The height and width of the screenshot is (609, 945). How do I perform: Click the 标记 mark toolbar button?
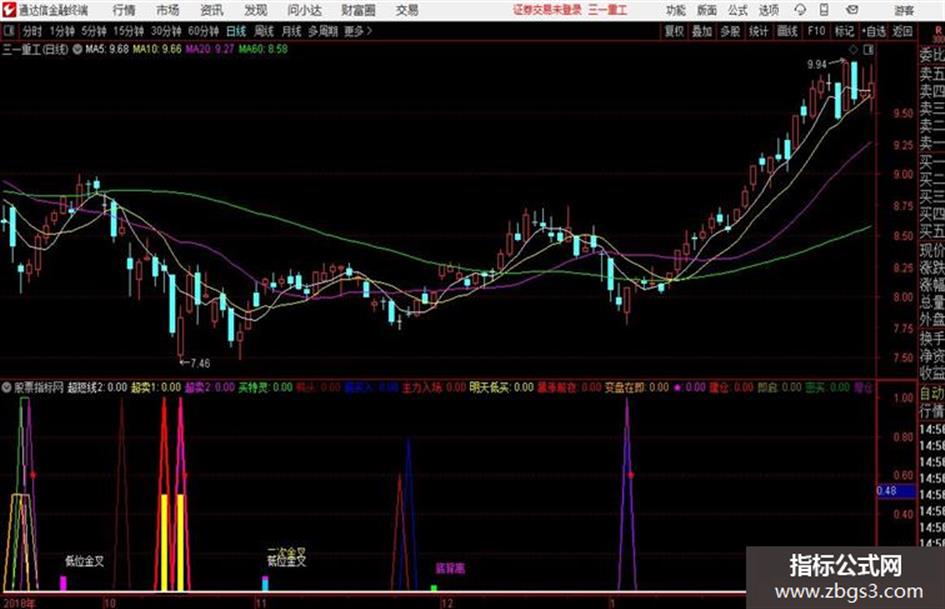pyautogui.click(x=844, y=31)
